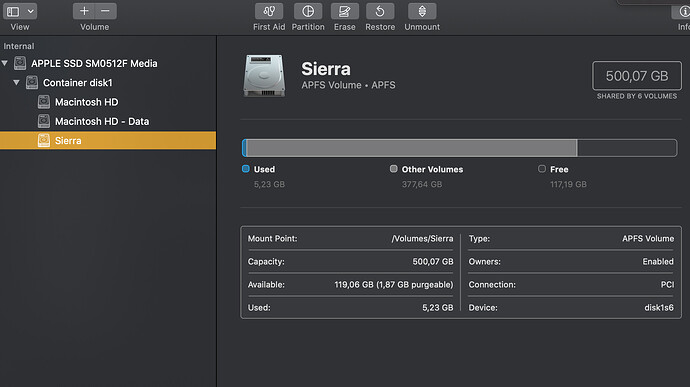Select APPLE SSD SM0512F Media disk
The height and width of the screenshot is (387, 690).
[94, 63]
